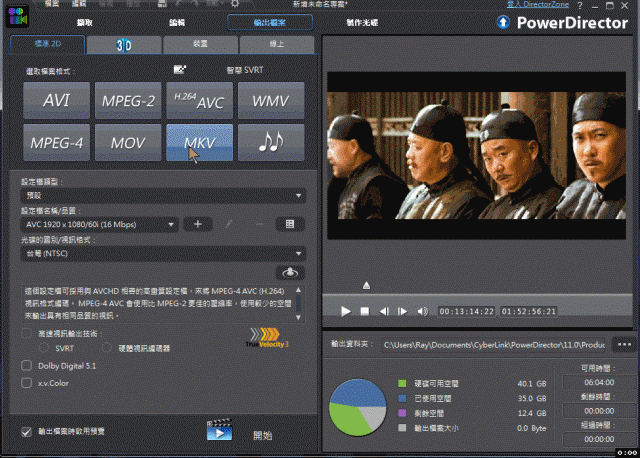Click the total duration 01:52:56:21

coord(529,311)
